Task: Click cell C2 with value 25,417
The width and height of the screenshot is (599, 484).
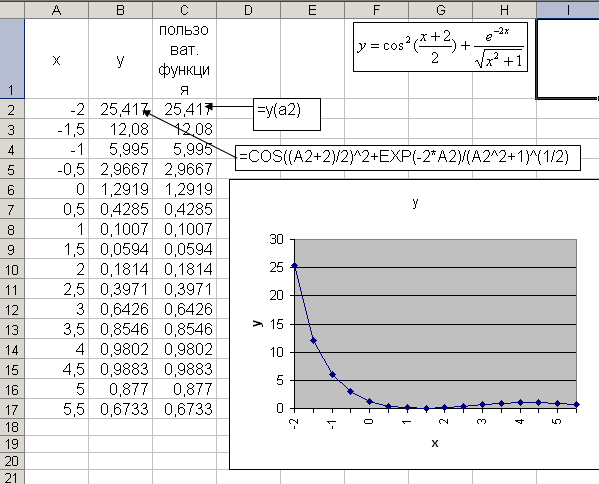Action: (184, 110)
